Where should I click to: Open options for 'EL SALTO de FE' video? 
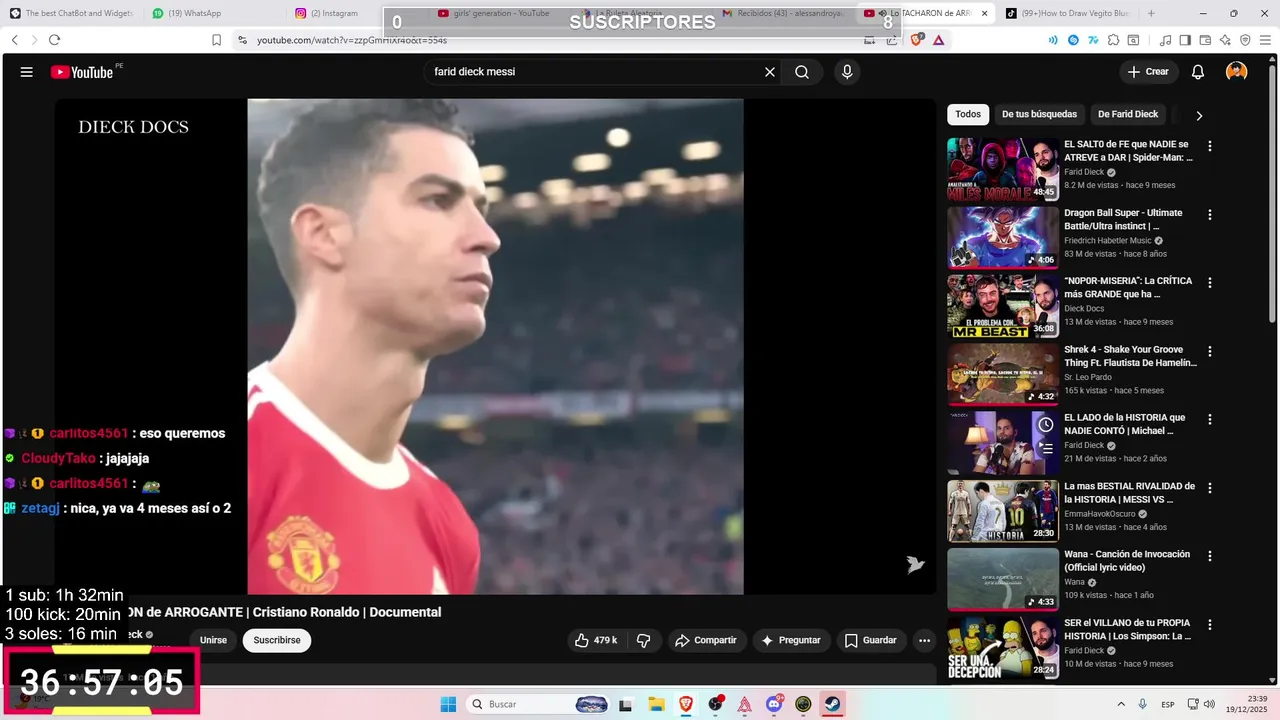(x=1210, y=146)
